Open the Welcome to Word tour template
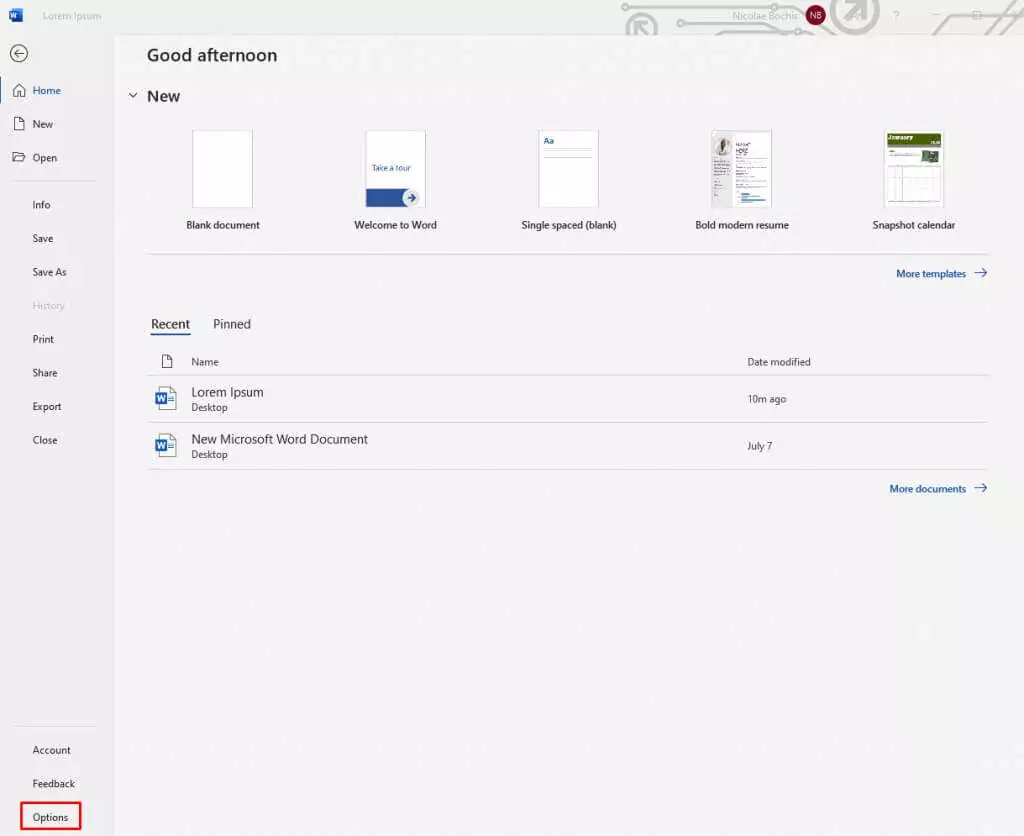This screenshot has height=836, width=1024. coord(396,169)
